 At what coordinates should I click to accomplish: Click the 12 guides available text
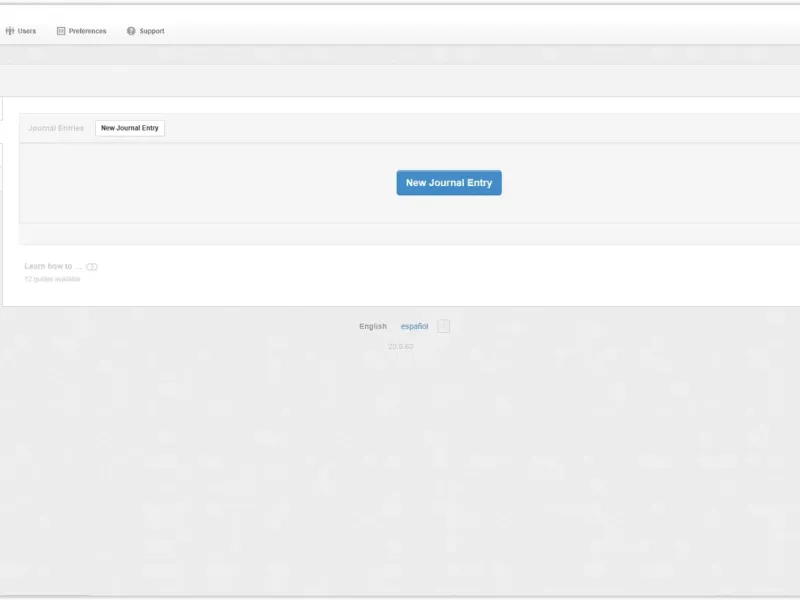(x=53, y=279)
